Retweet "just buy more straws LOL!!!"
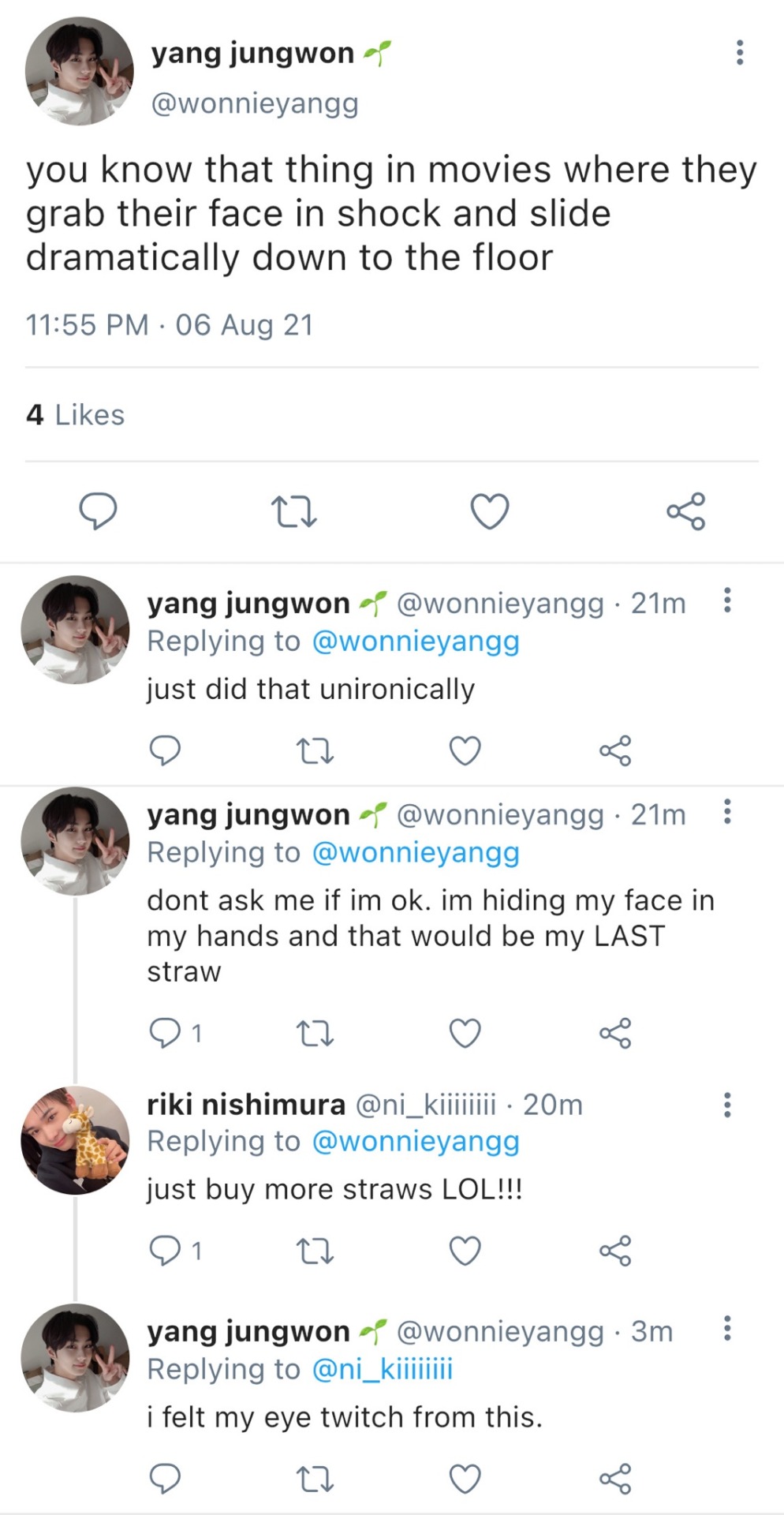Screen dimensions: 784x1515 coord(315,1251)
